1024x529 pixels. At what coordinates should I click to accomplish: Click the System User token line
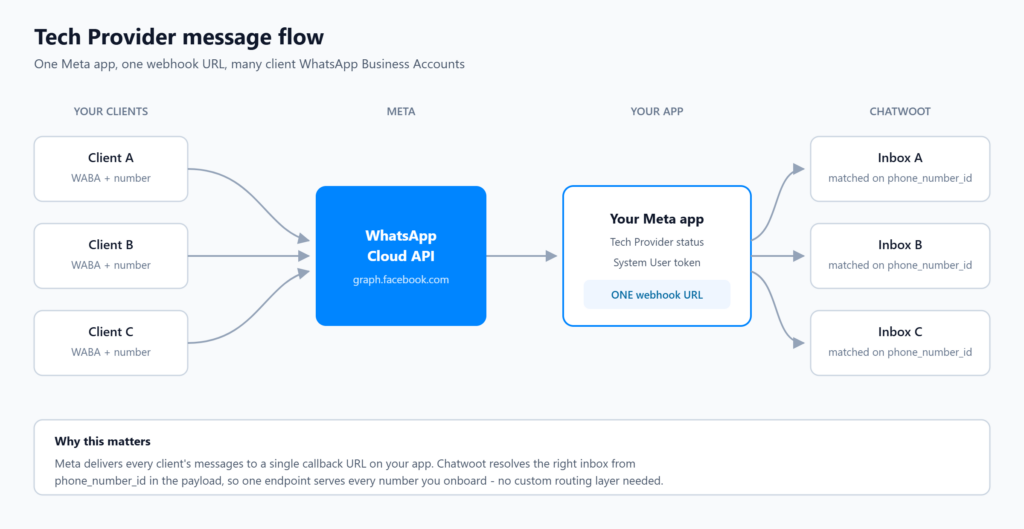click(x=657, y=263)
